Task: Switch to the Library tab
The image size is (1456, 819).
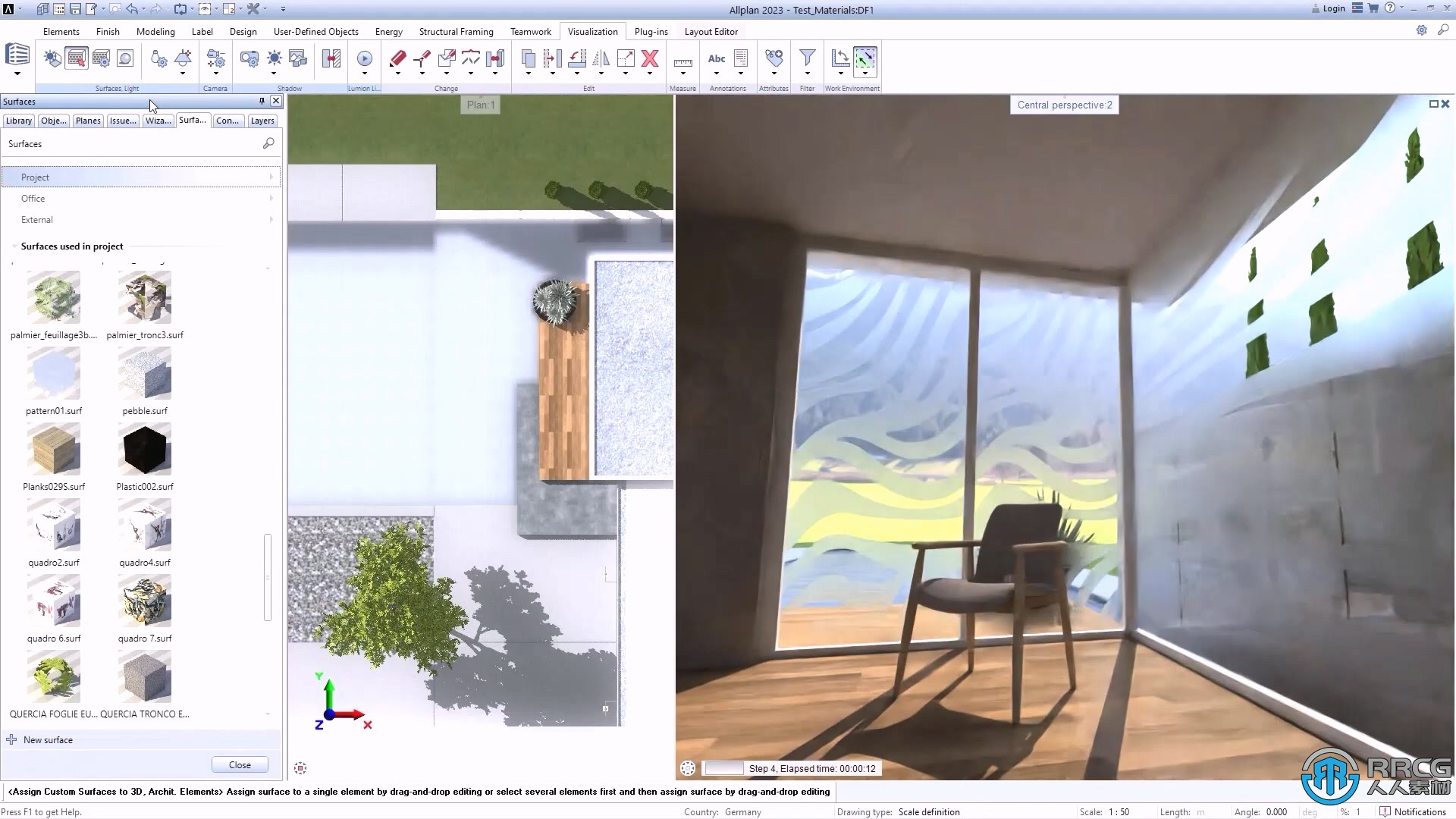Action: coord(18,120)
